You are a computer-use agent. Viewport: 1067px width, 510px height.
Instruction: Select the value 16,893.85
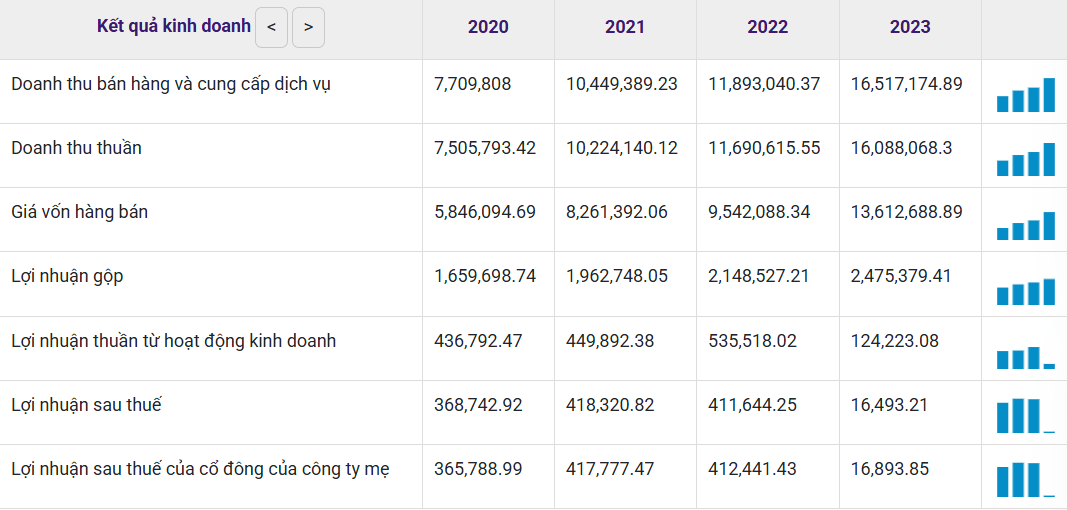click(889, 468)
